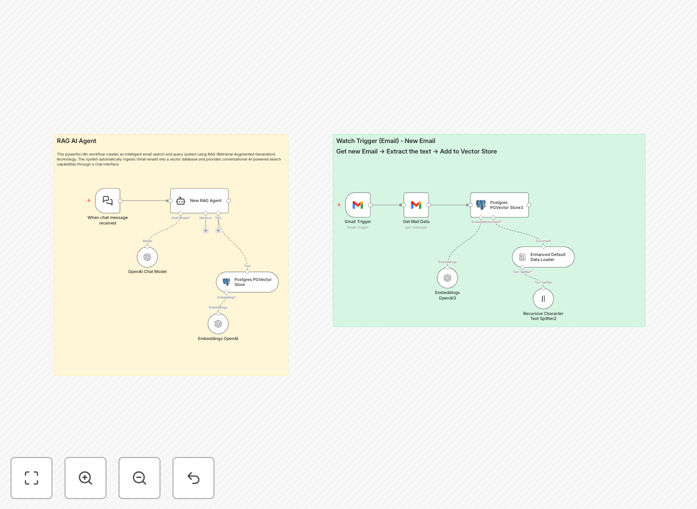Viewport: 697px width, 509px height.
Task: Select the chat message trigger node
Action: coord(108,201)
